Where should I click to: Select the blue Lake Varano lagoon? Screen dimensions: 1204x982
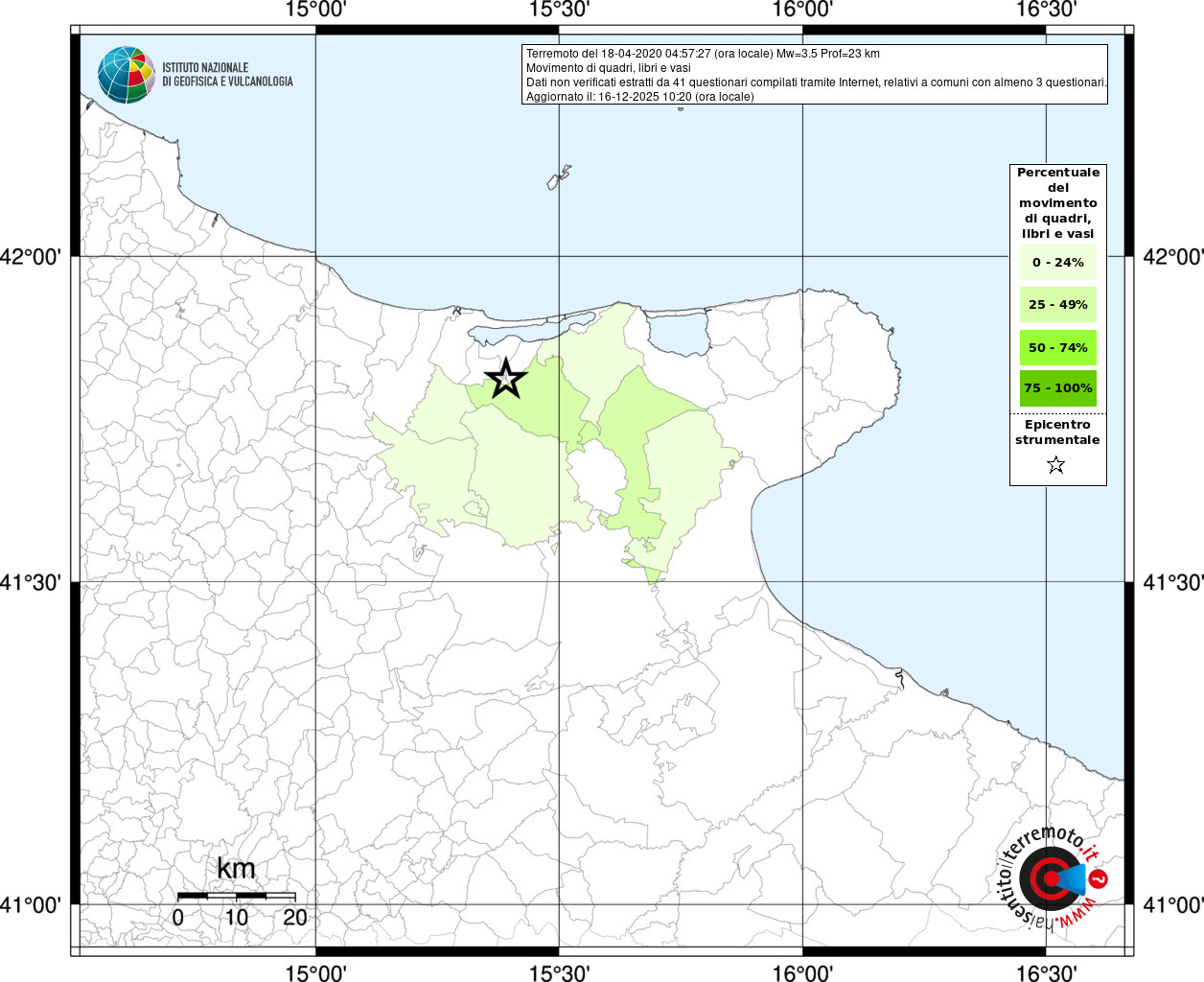click(678, 334)
